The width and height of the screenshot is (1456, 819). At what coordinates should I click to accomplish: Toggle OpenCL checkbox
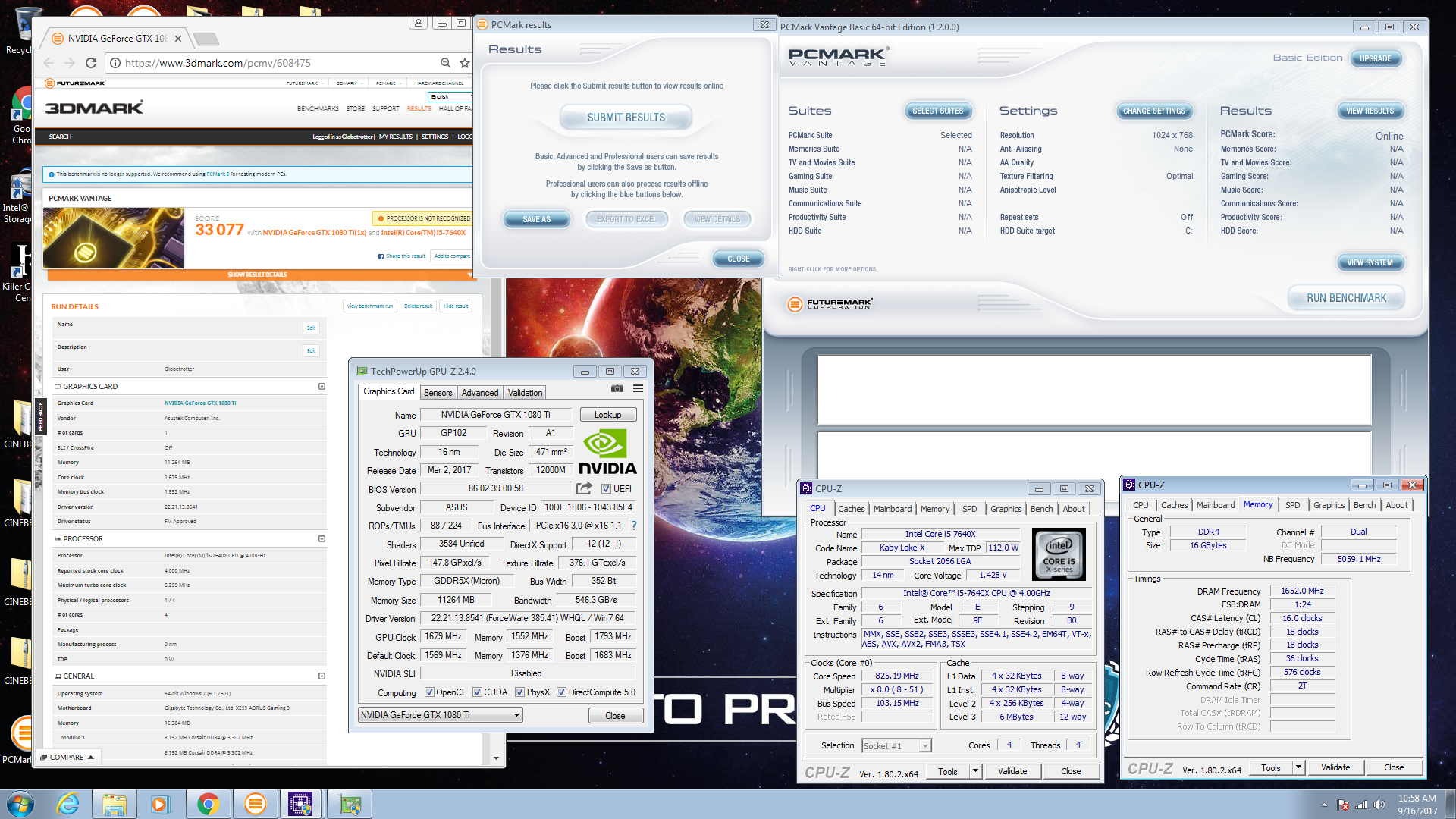pyautogui.click(x=429, y=692)
